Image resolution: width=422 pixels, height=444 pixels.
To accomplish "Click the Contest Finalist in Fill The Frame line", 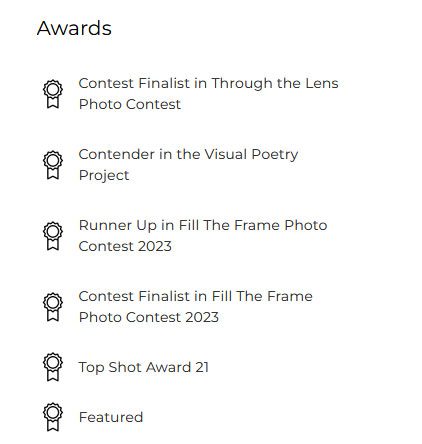I will tap(196, 296).
